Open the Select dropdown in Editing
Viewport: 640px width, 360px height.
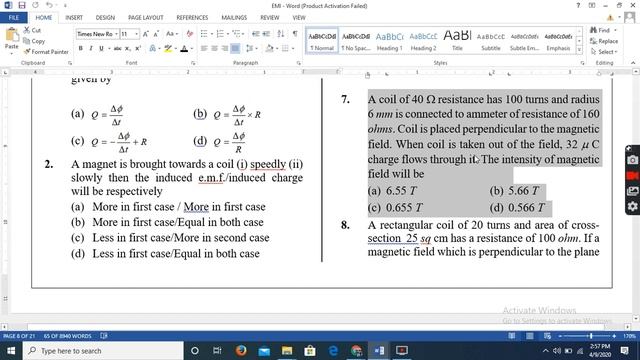click(x=604, y=52)
